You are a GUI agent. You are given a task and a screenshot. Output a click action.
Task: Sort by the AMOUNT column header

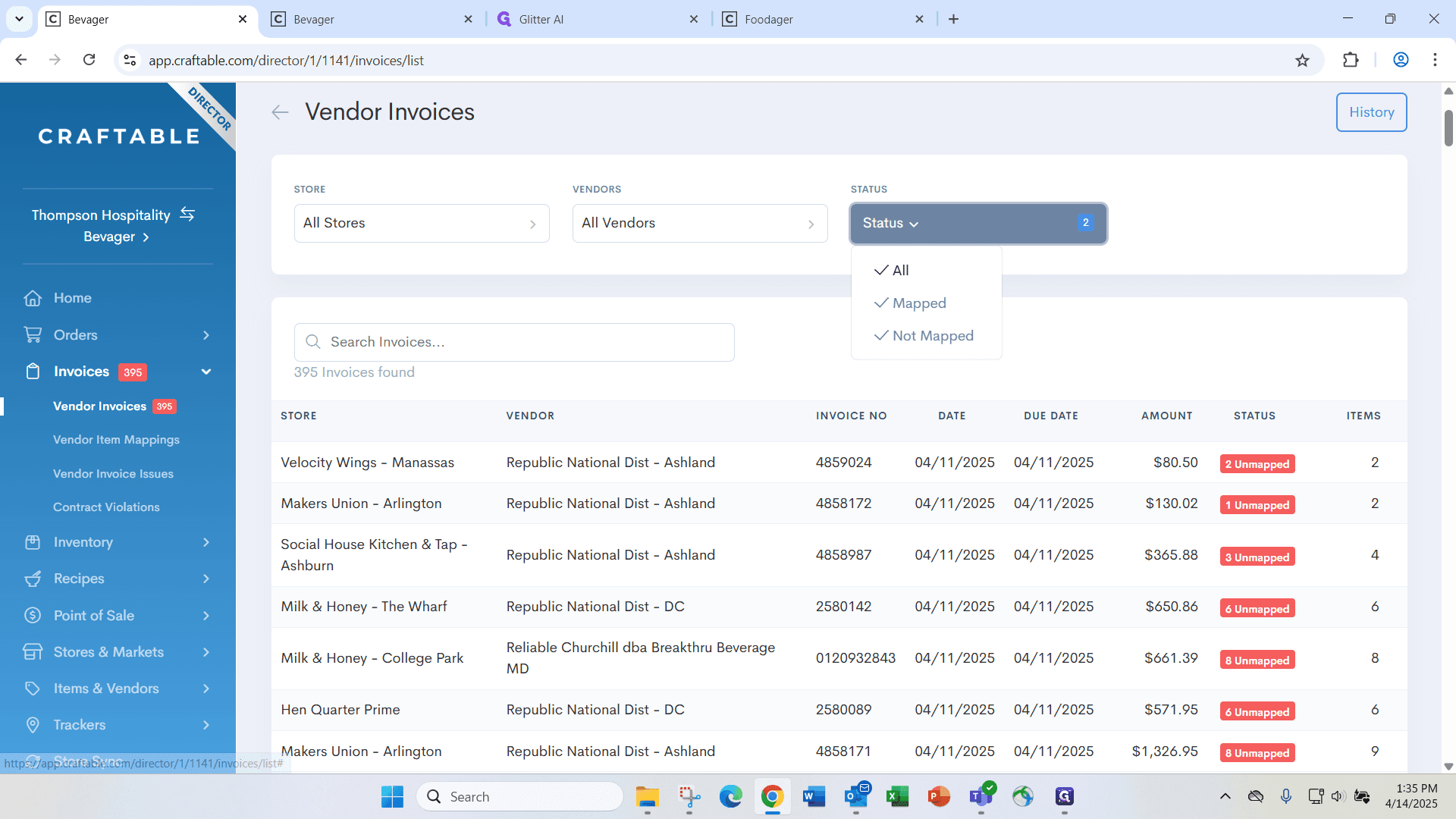point(1166,416)
